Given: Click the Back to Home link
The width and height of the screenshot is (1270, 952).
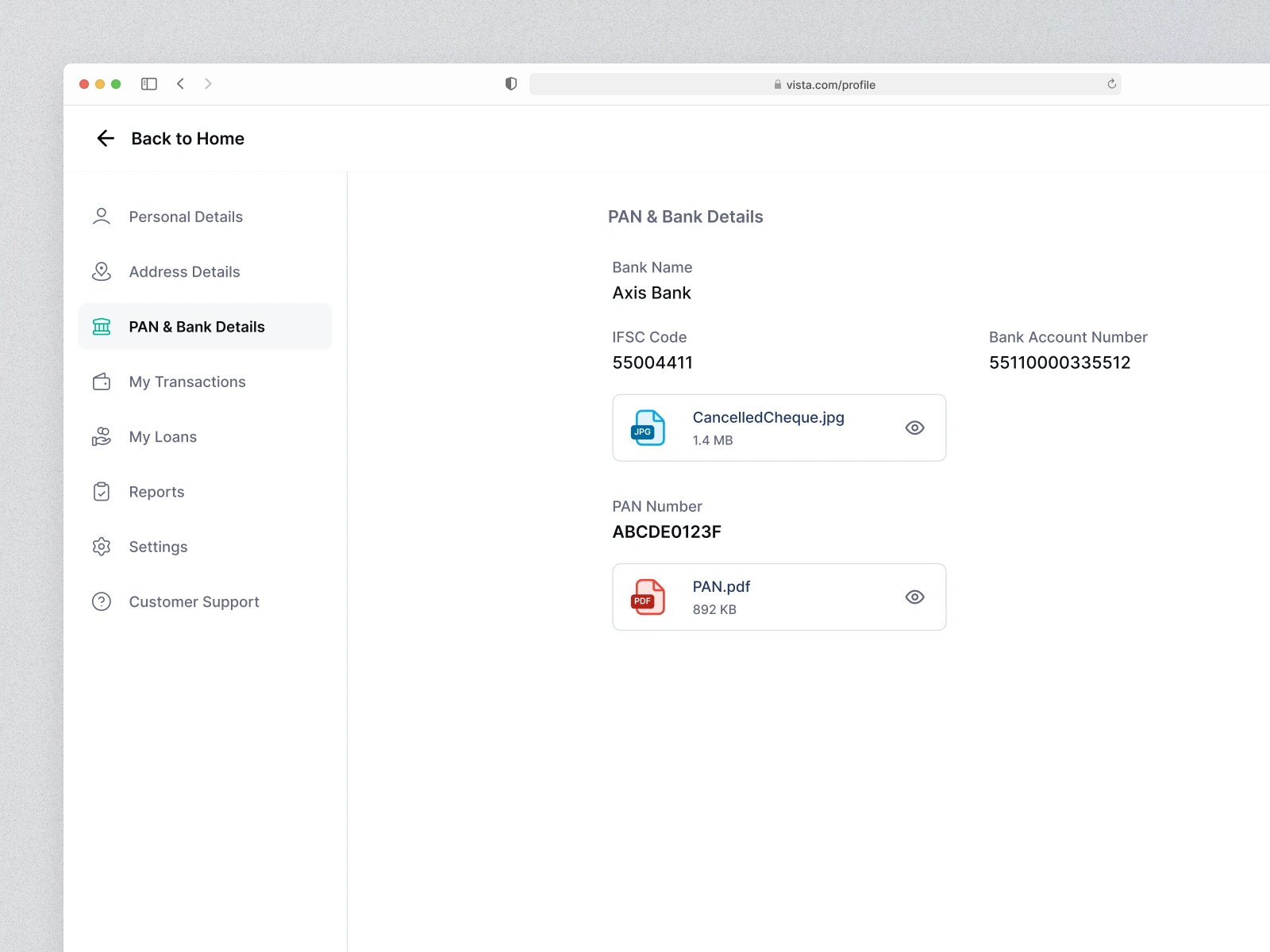Looking at the screenshot, I should 187,139.
